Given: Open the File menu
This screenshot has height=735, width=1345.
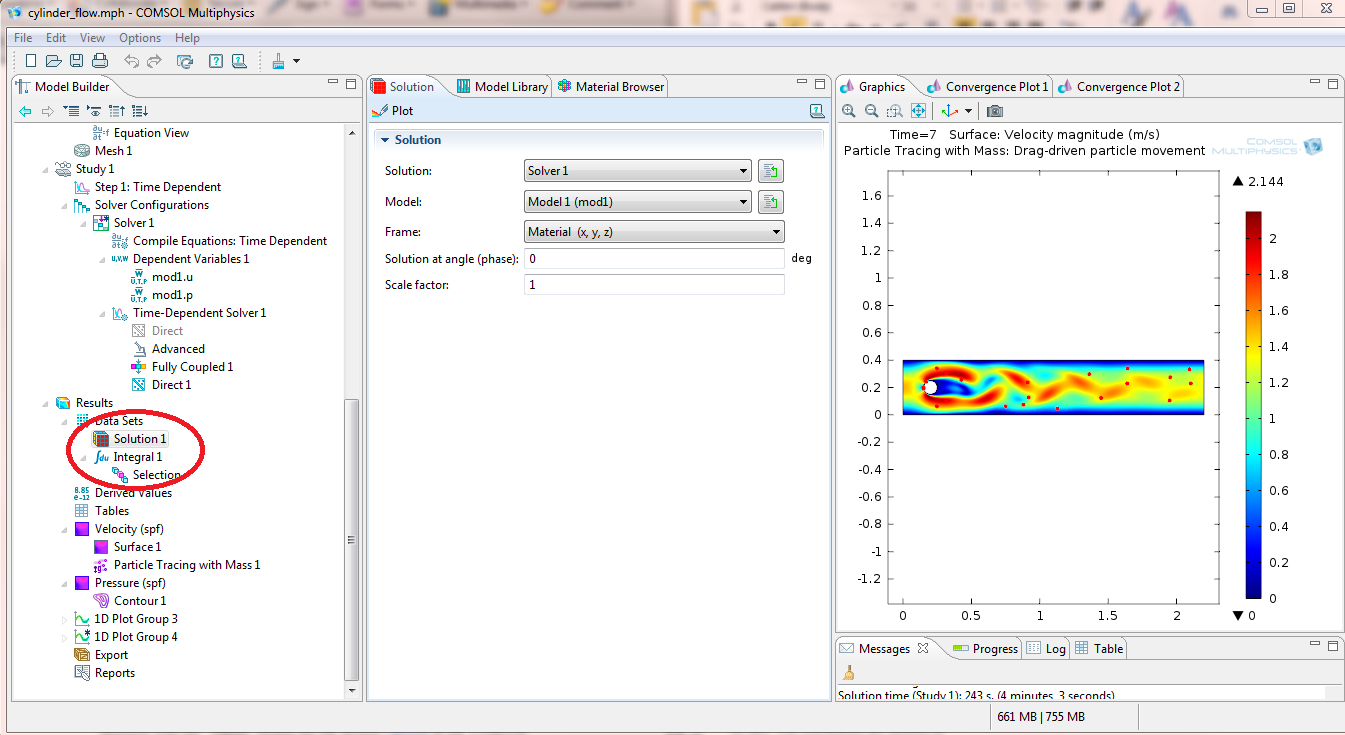Looking at the screenshot, I should [23, 38].
